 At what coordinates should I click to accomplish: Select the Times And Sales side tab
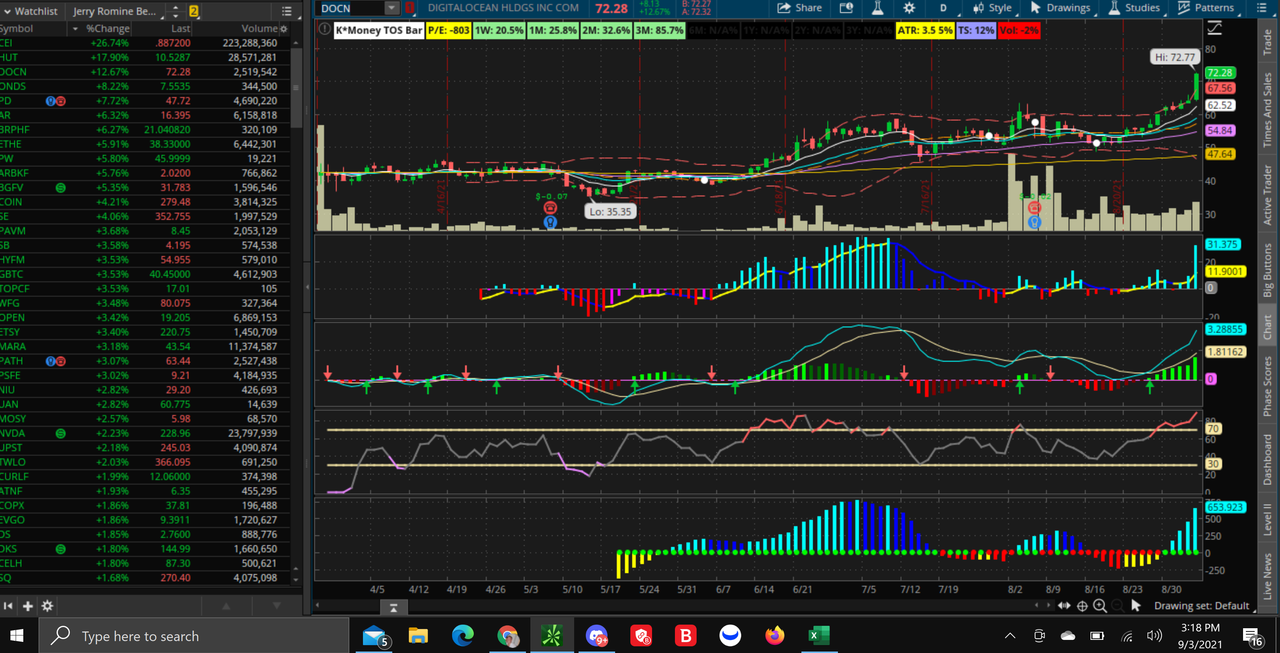[1268, 110]
